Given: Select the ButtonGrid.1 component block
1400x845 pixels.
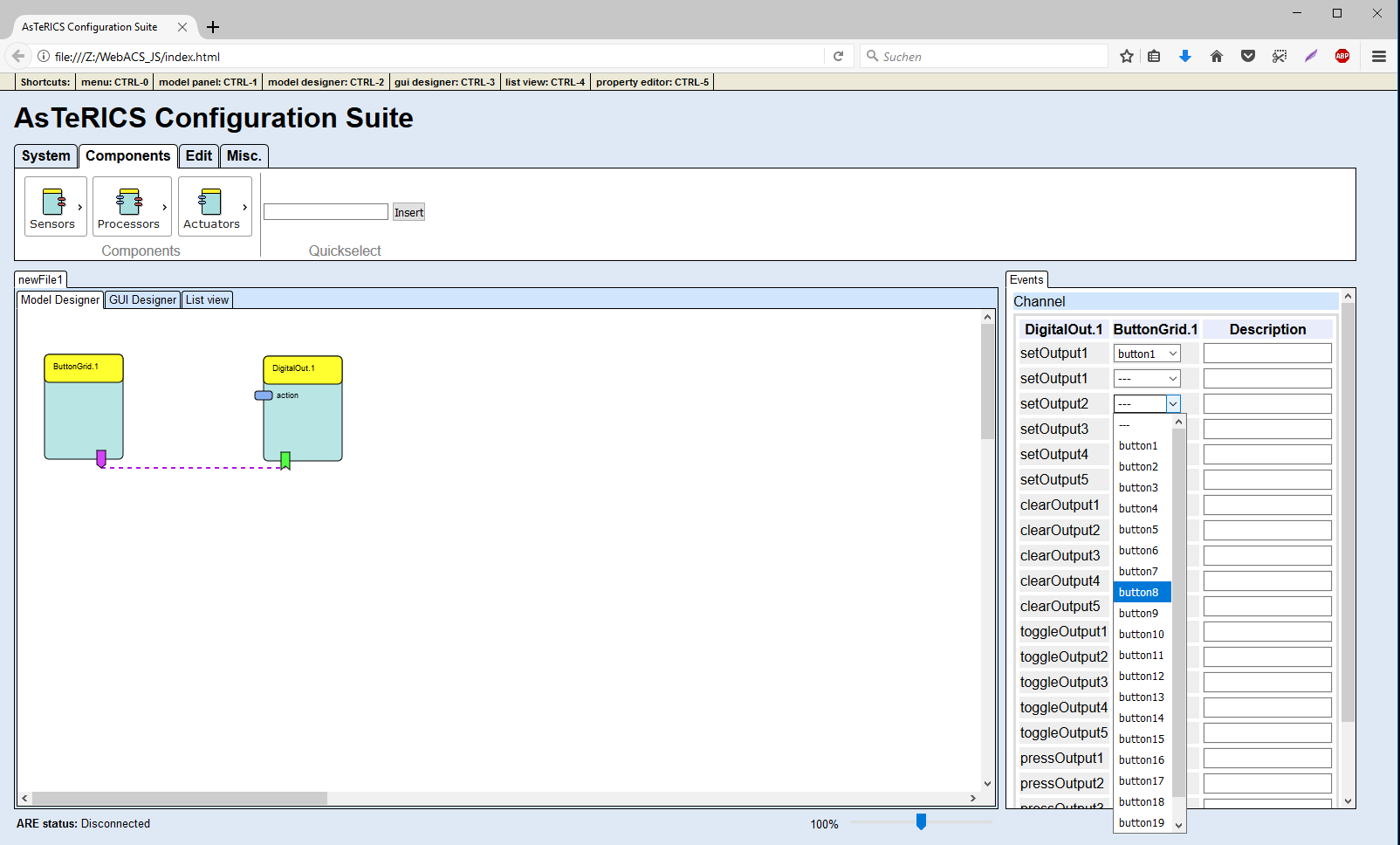Looking at the screenshot, I should [84, 407].
